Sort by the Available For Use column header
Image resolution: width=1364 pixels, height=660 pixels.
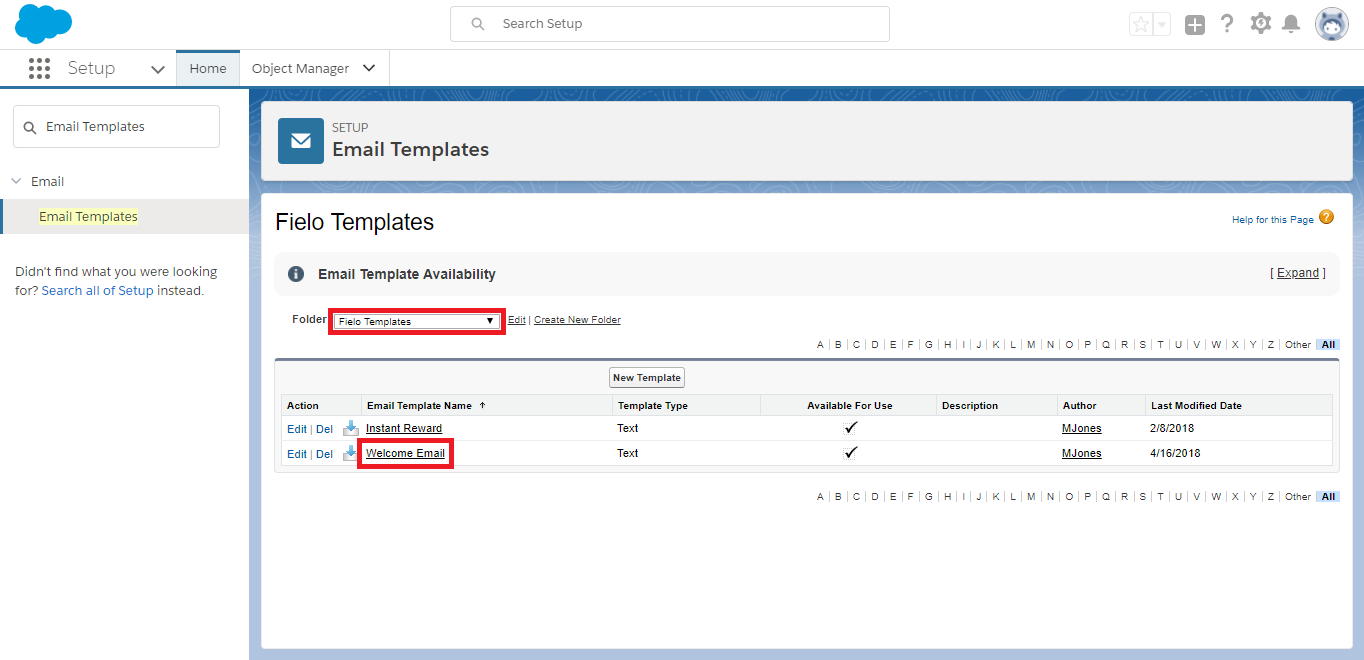coord(850,406)
